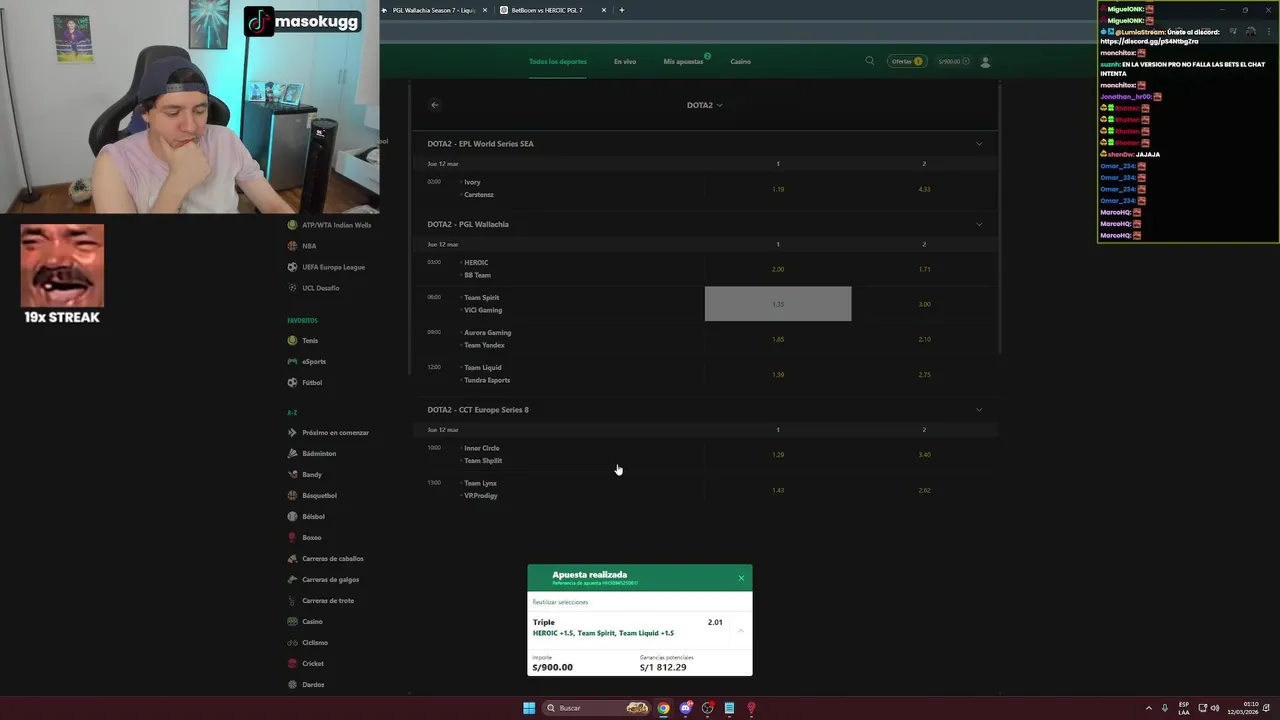
Task: Click the football icon beside UEFA Europa League
Action: click(x=292, y=267)
